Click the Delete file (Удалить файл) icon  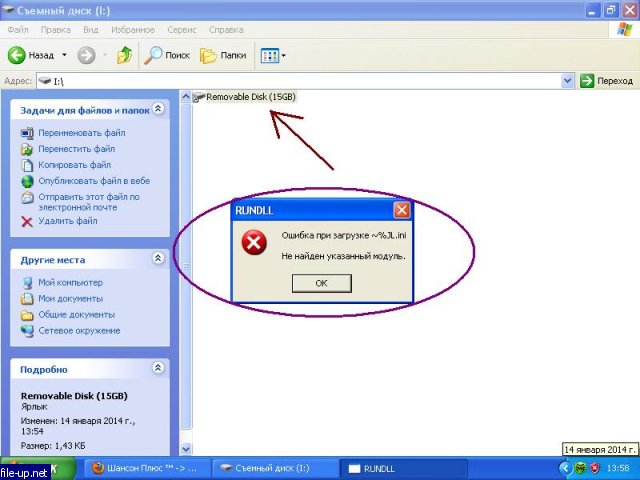click(x=27, y=221)
